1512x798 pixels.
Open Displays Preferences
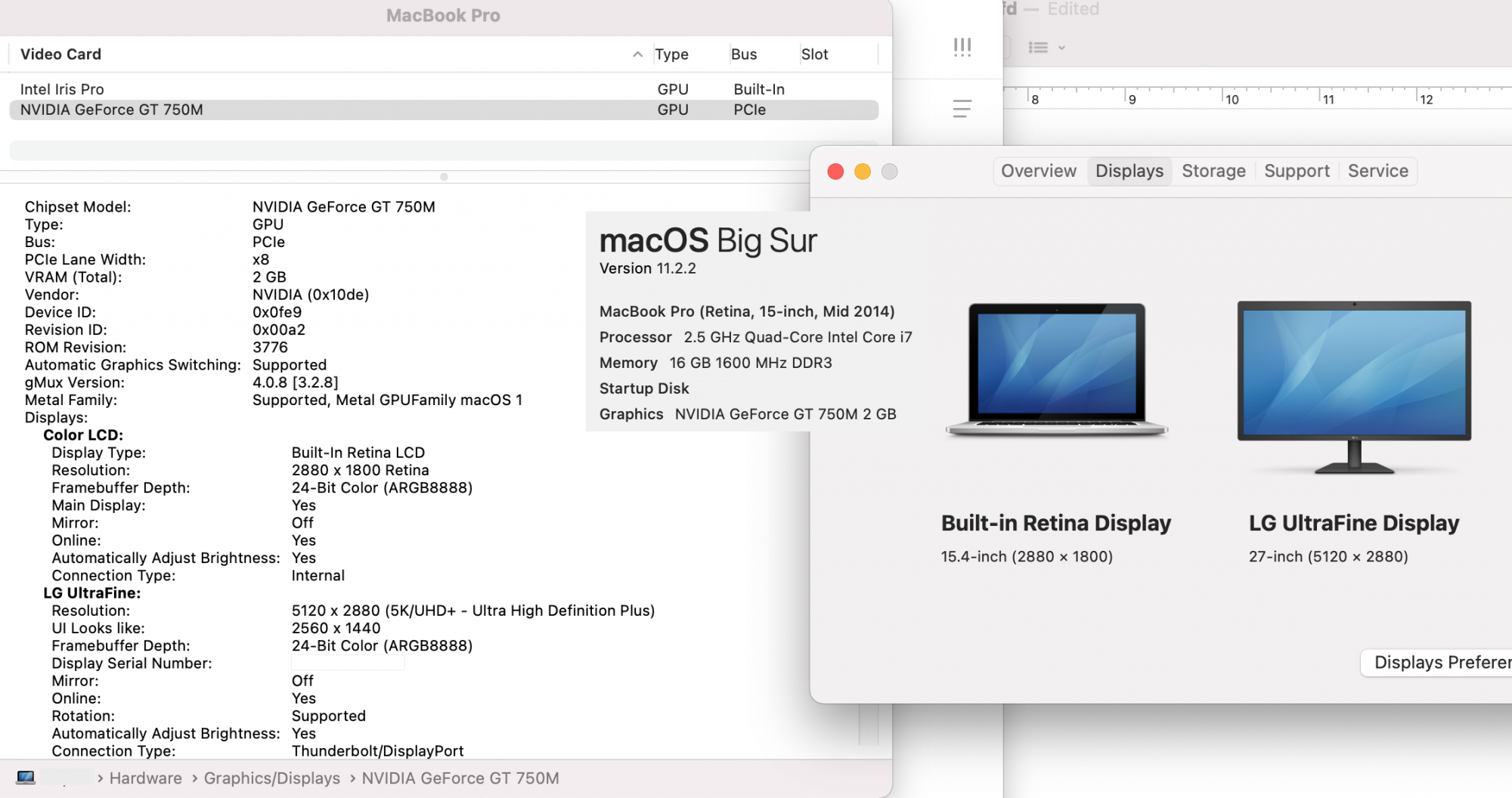point(1436,663)
